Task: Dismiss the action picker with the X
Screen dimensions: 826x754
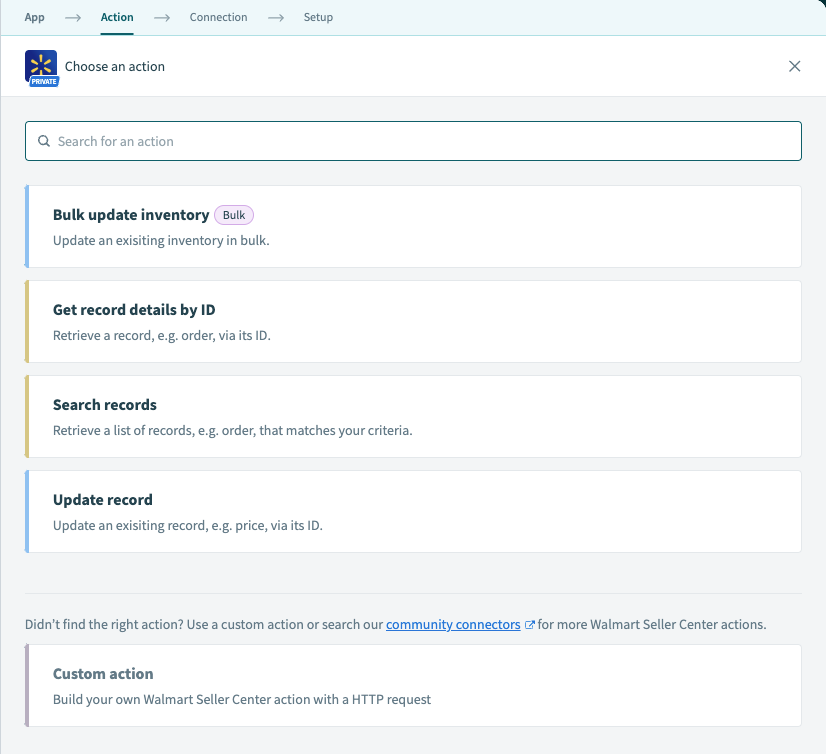Action: coord(794,66)
